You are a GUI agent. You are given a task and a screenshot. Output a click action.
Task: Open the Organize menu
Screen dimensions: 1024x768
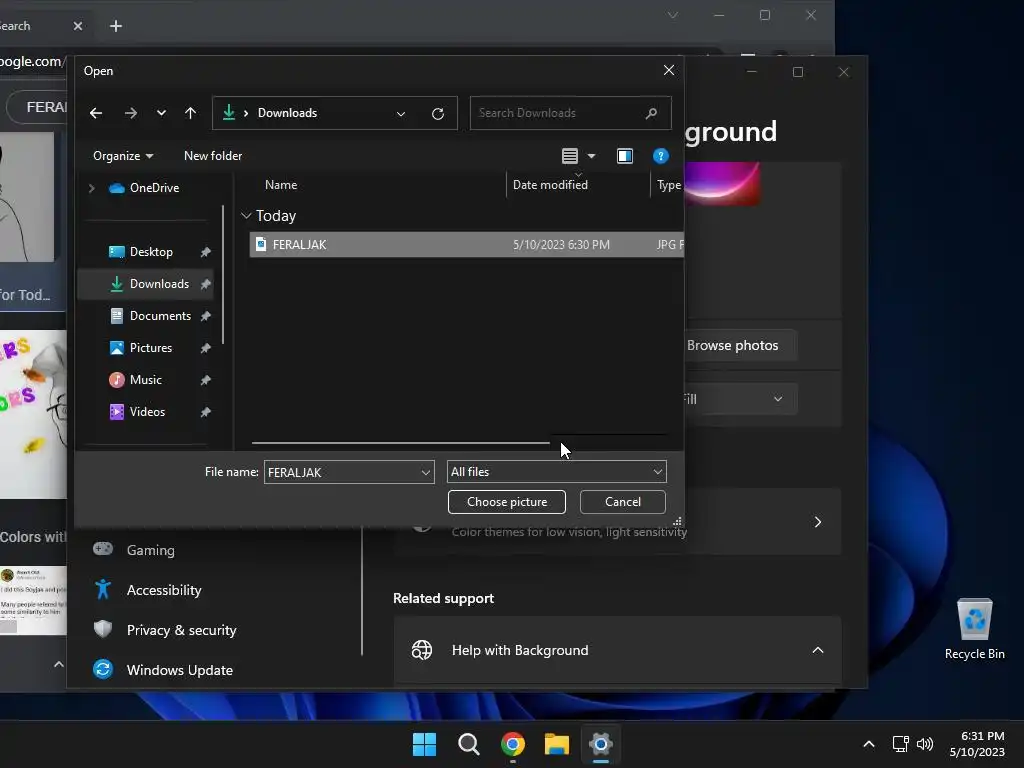click(x=123, y=156)
